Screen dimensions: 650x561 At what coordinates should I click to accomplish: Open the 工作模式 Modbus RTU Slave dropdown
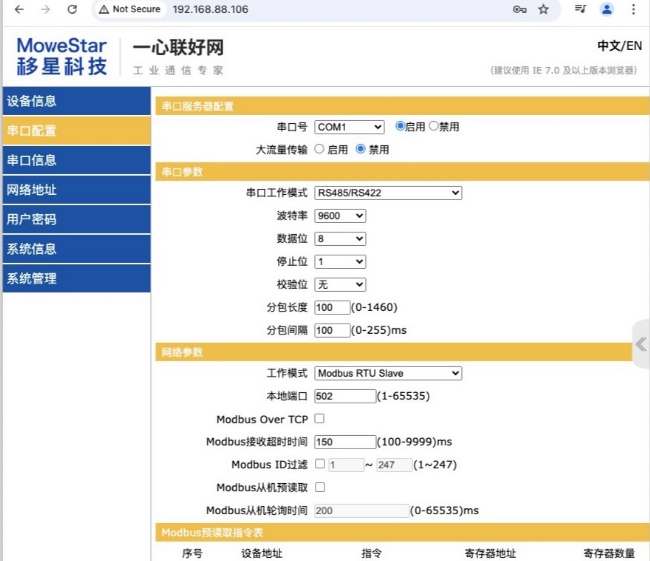(388, 373)
